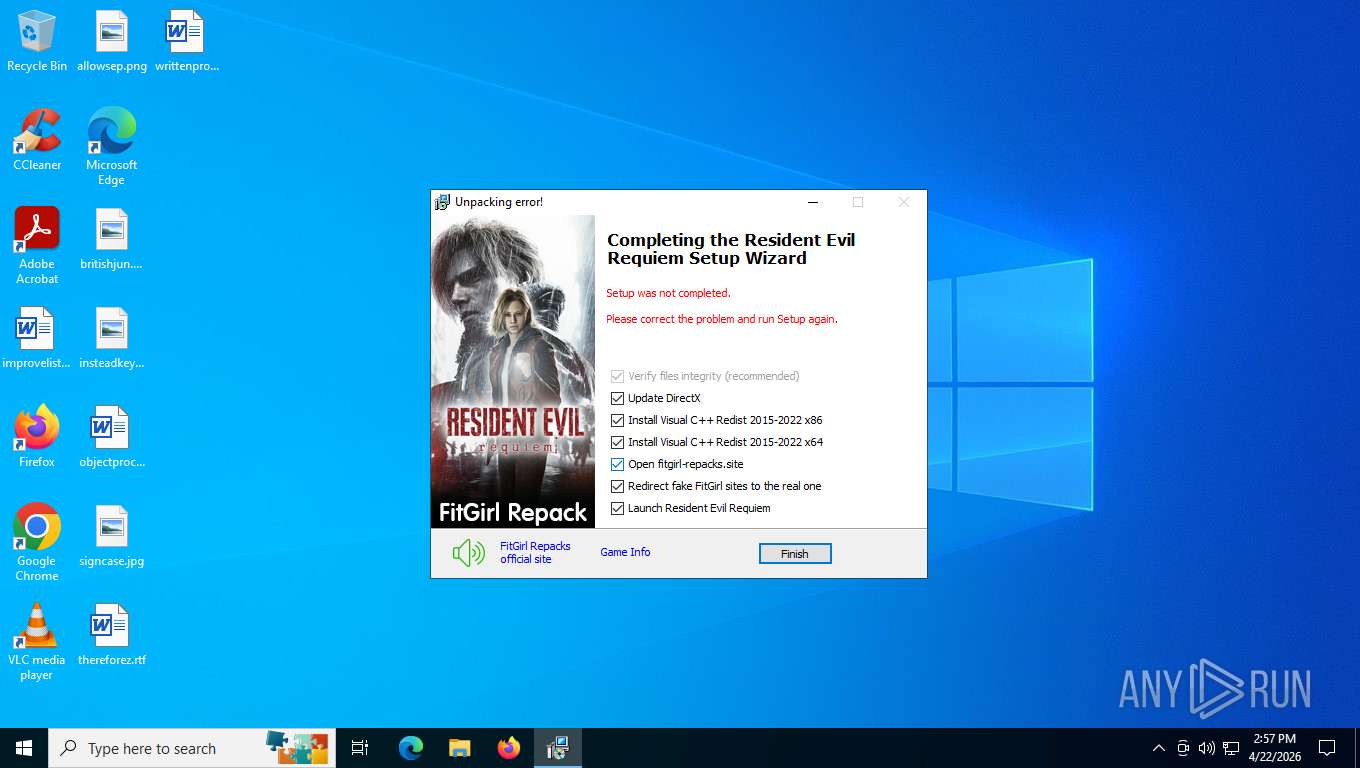Open FitGirl Repacks official site link

tap(535, 553)
